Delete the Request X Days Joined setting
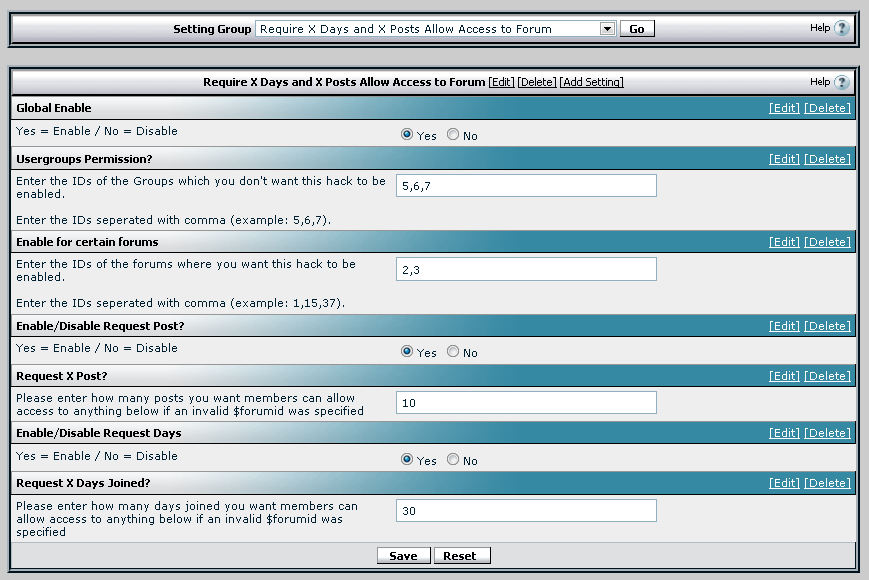 827,484
